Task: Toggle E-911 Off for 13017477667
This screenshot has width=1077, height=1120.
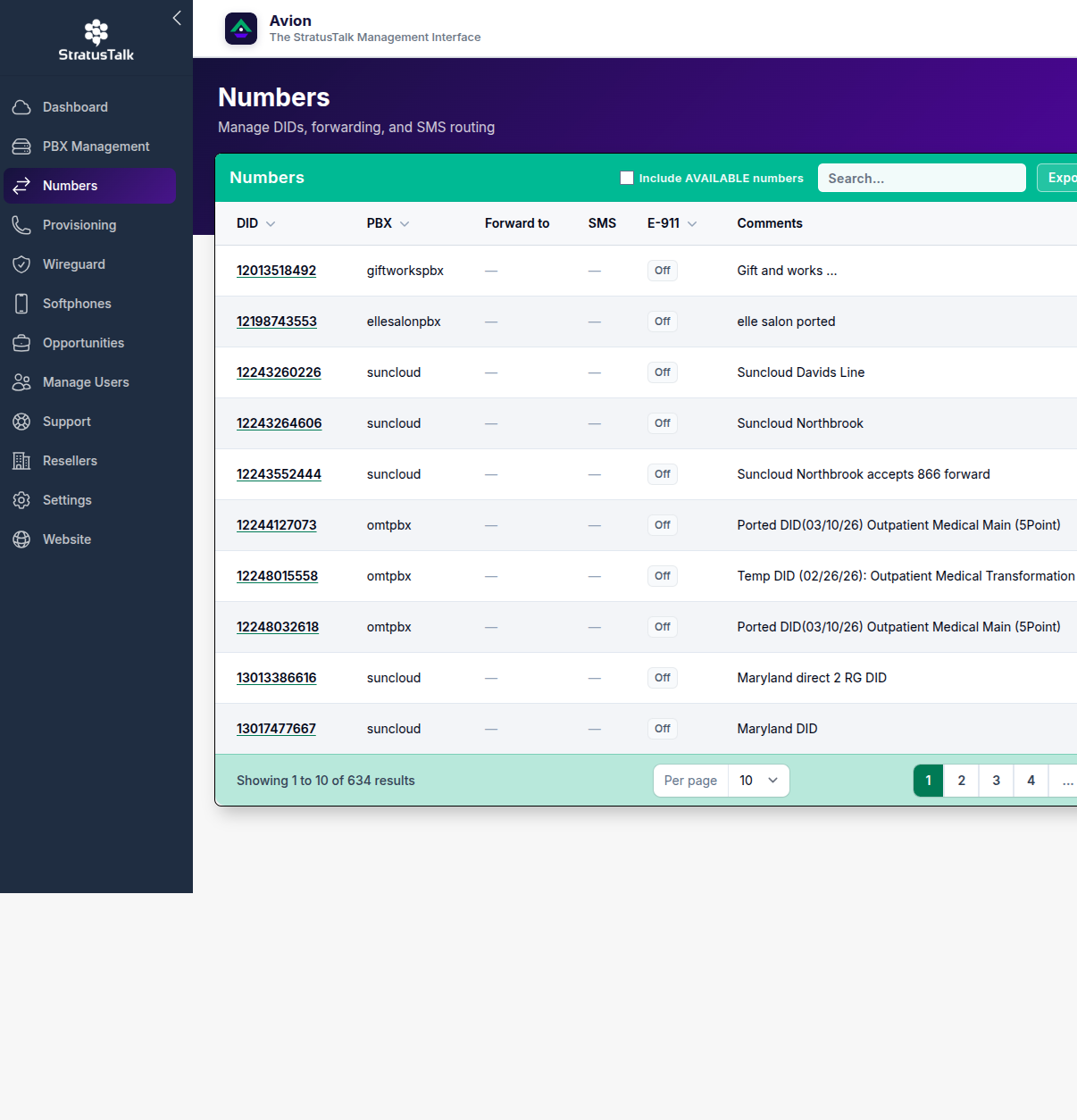Action: pos(663,729)
